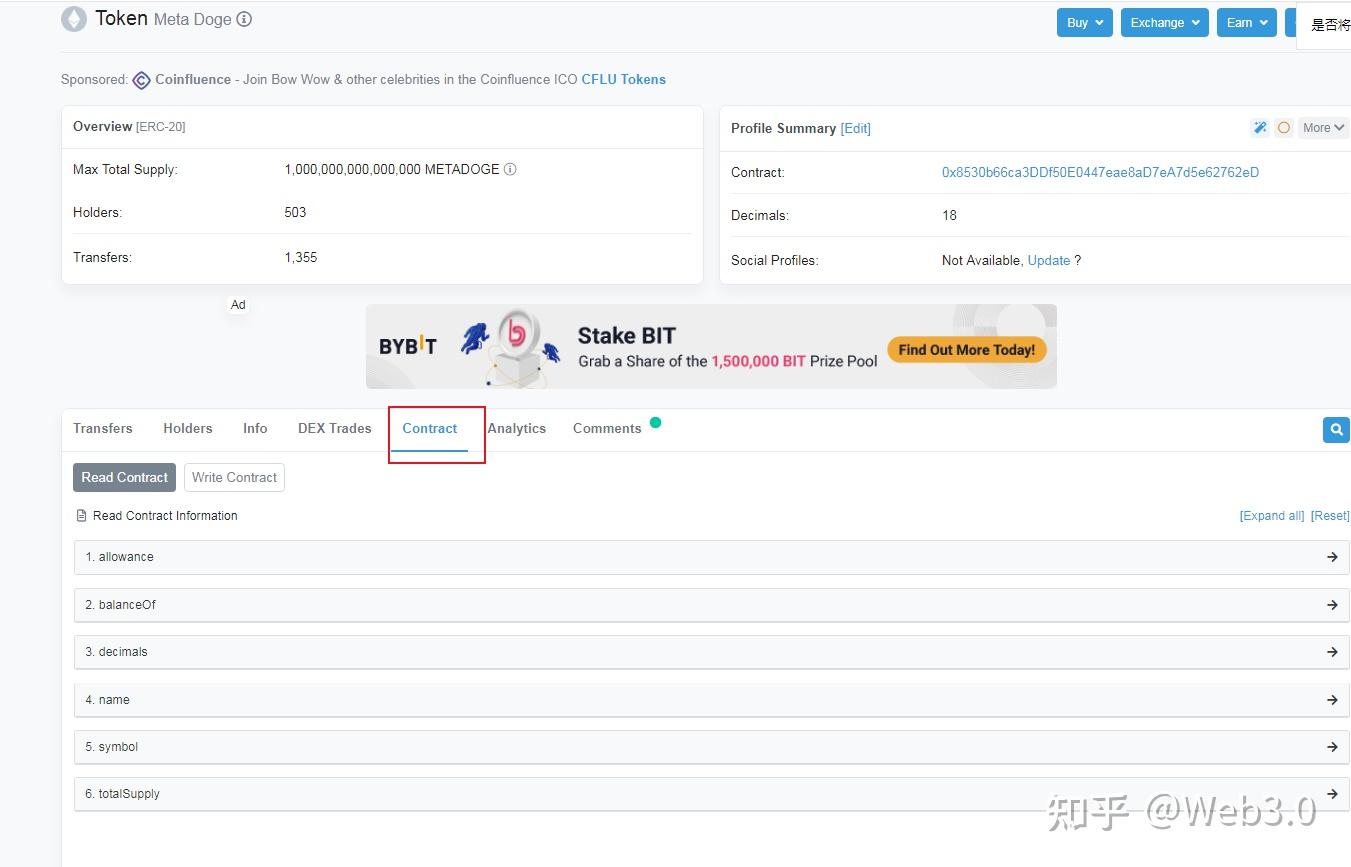Click the info icon beside Meta Doge
Viewport: 1351px width, 867px height.
coord(245,19)
